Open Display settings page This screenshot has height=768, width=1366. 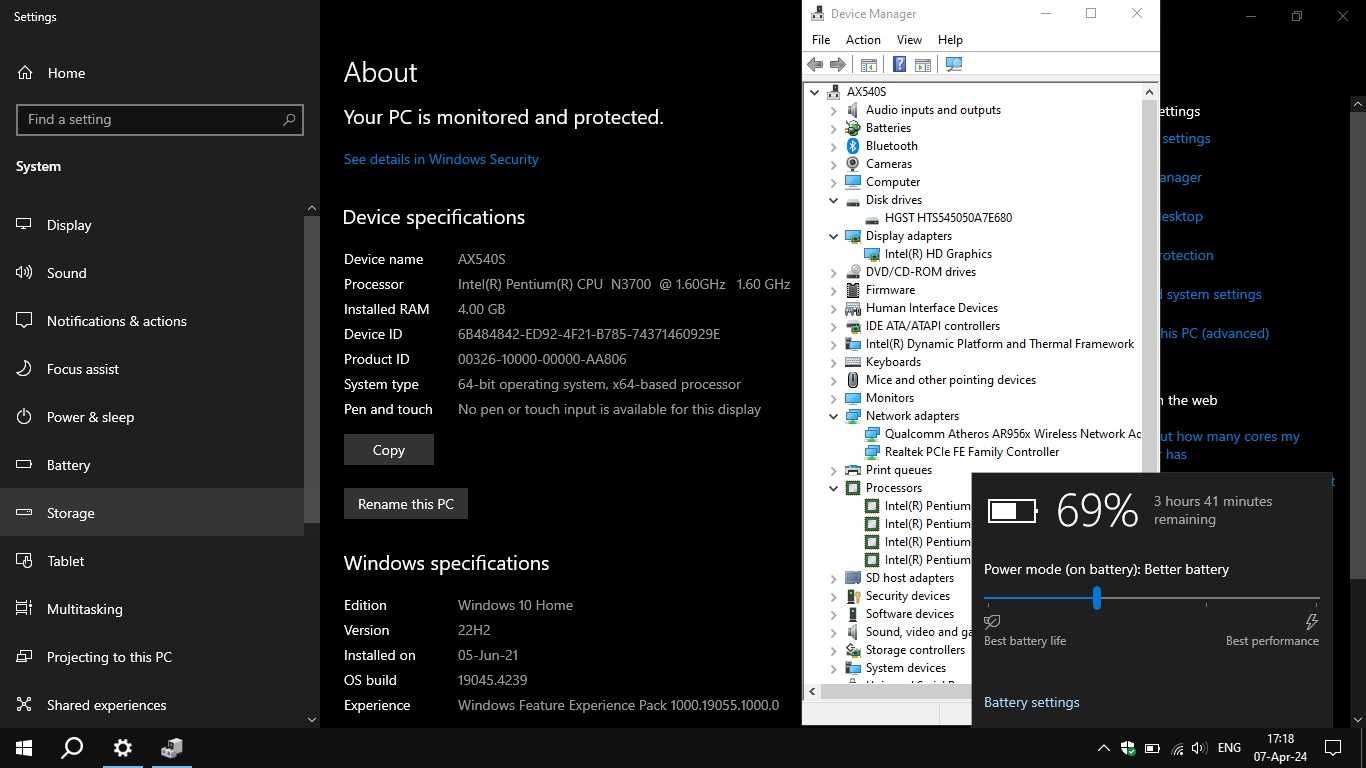pyautogui.click(x=152, y=225)
